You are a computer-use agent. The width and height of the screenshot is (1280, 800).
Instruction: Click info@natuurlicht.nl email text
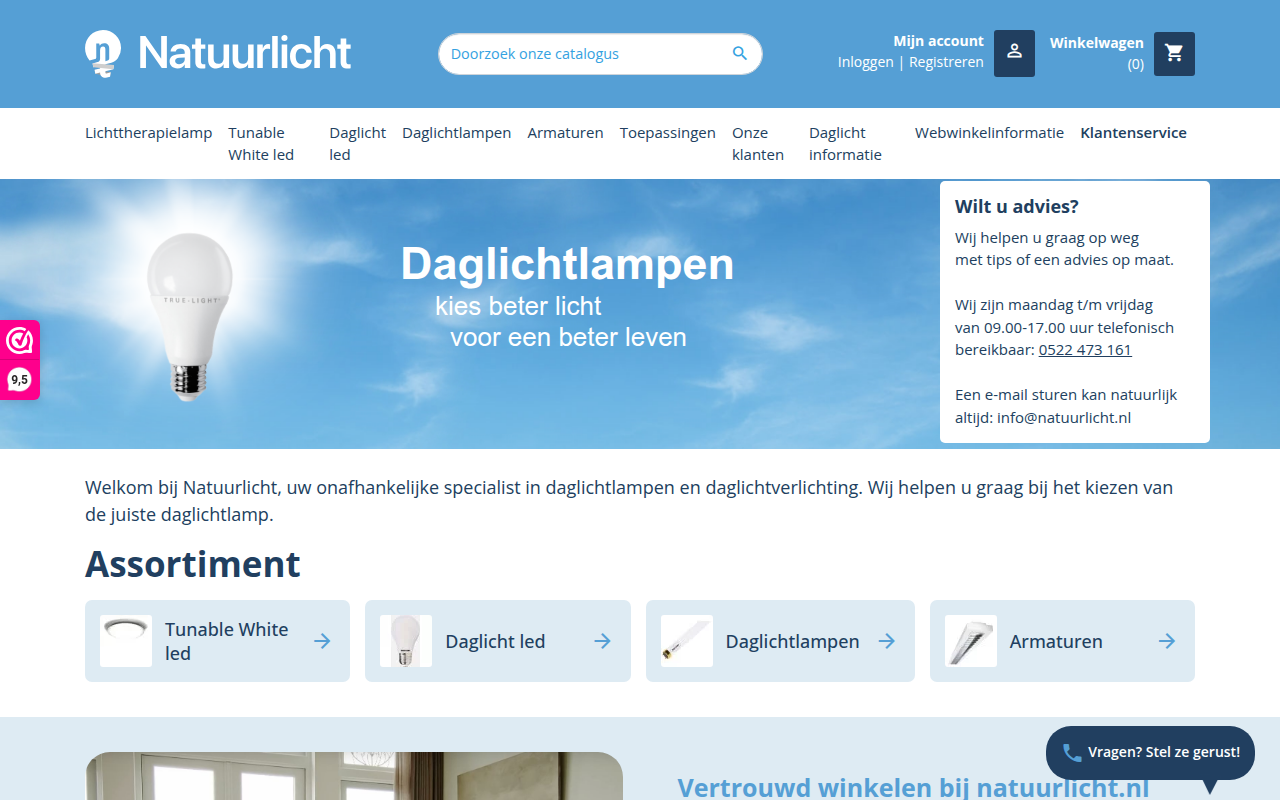point(1064,418)
